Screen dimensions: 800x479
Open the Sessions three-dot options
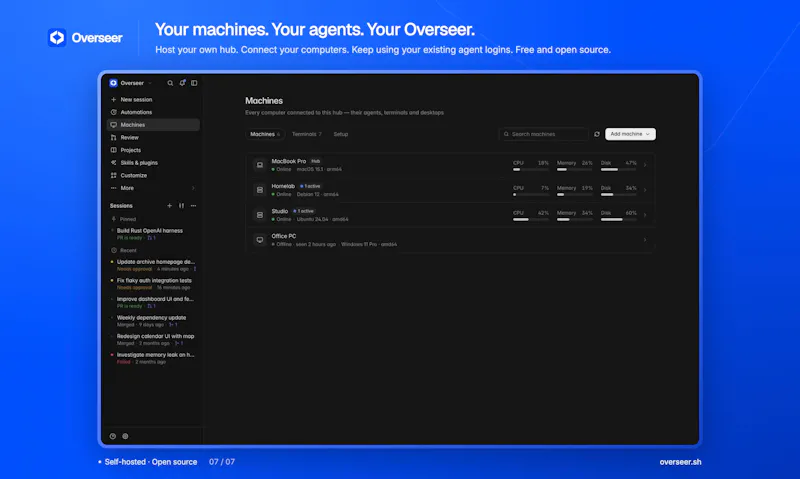pyautogui.click(x=193, y=206)
